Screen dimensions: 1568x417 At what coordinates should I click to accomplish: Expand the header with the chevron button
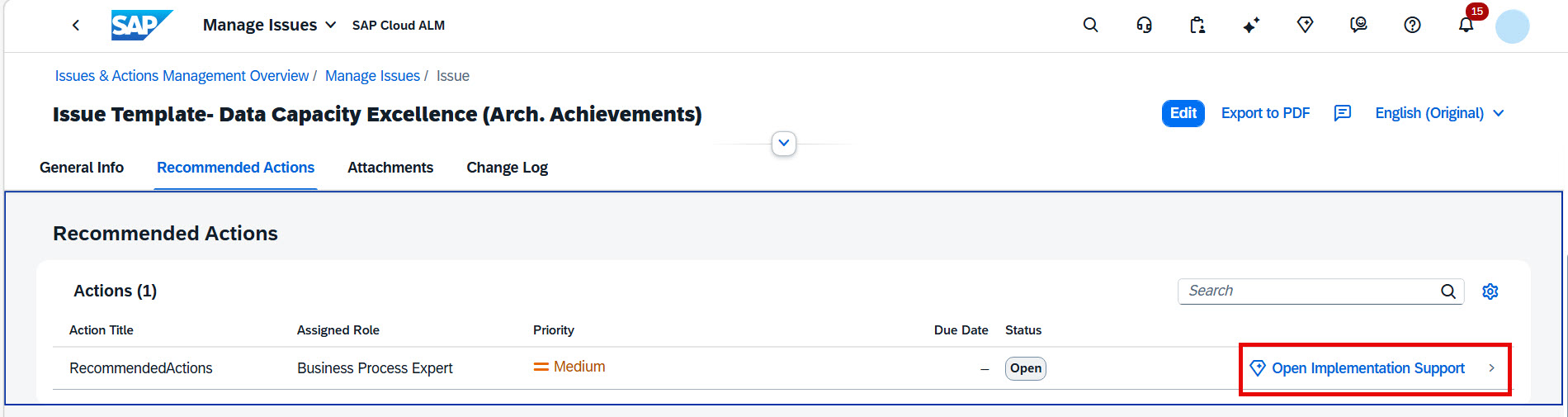(x=784, y=143)
